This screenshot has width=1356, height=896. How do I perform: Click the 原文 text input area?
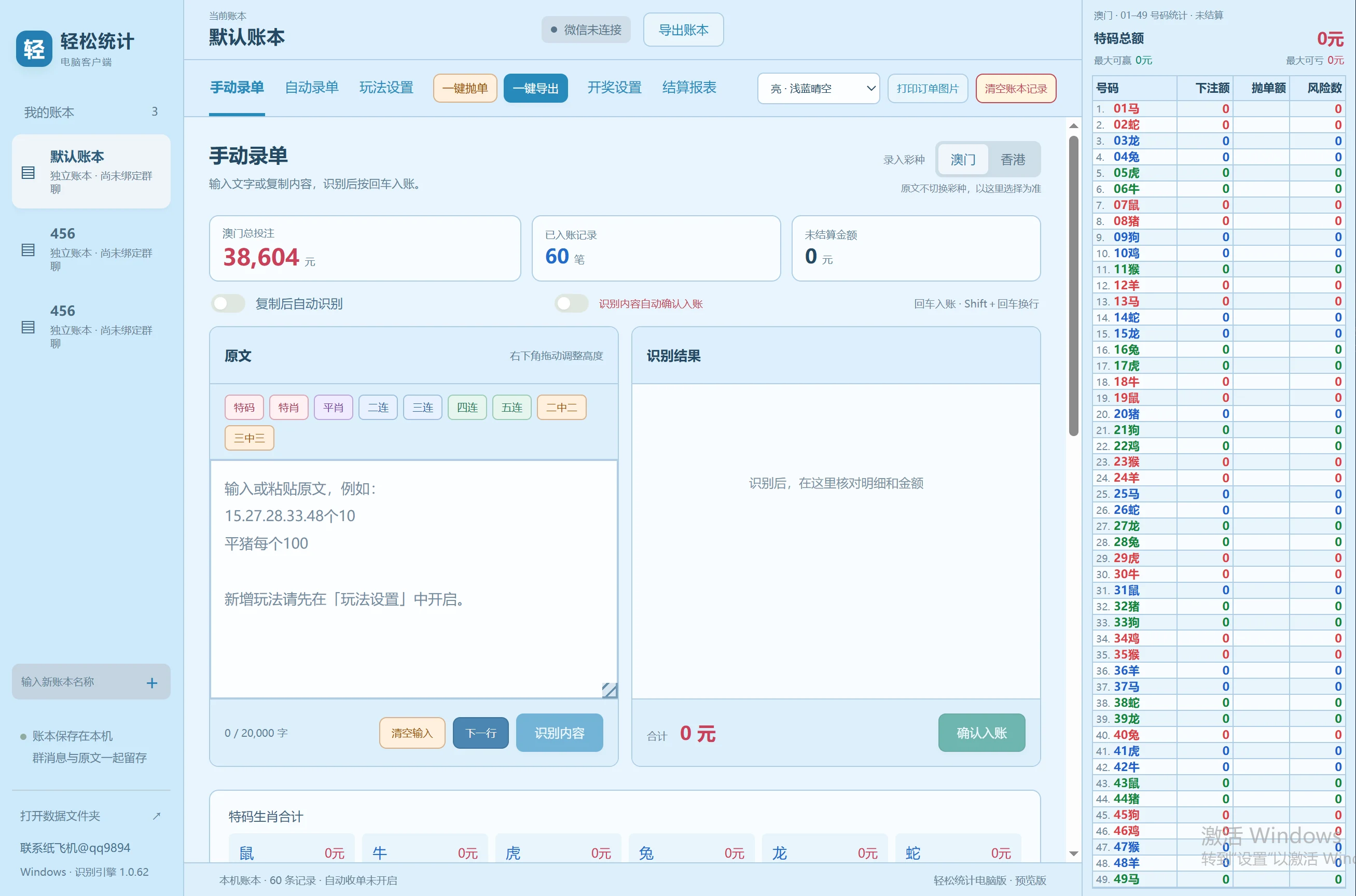tap(414, 579)
